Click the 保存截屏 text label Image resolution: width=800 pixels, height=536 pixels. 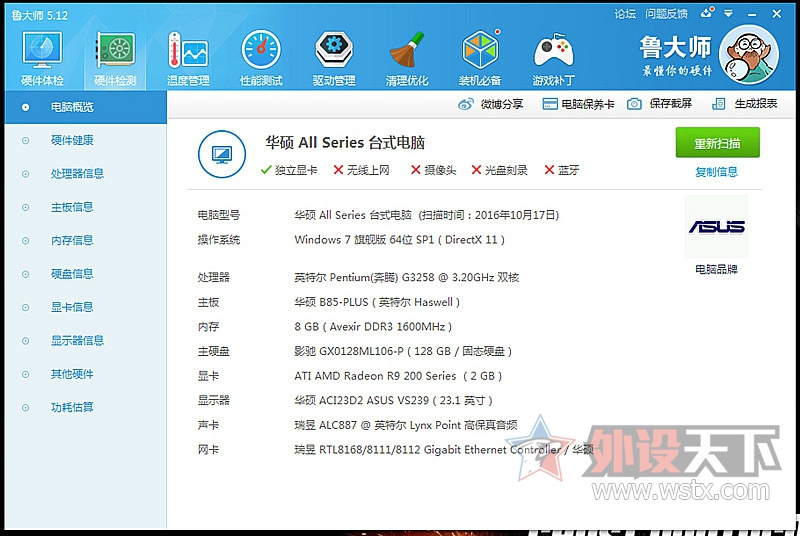670,104
